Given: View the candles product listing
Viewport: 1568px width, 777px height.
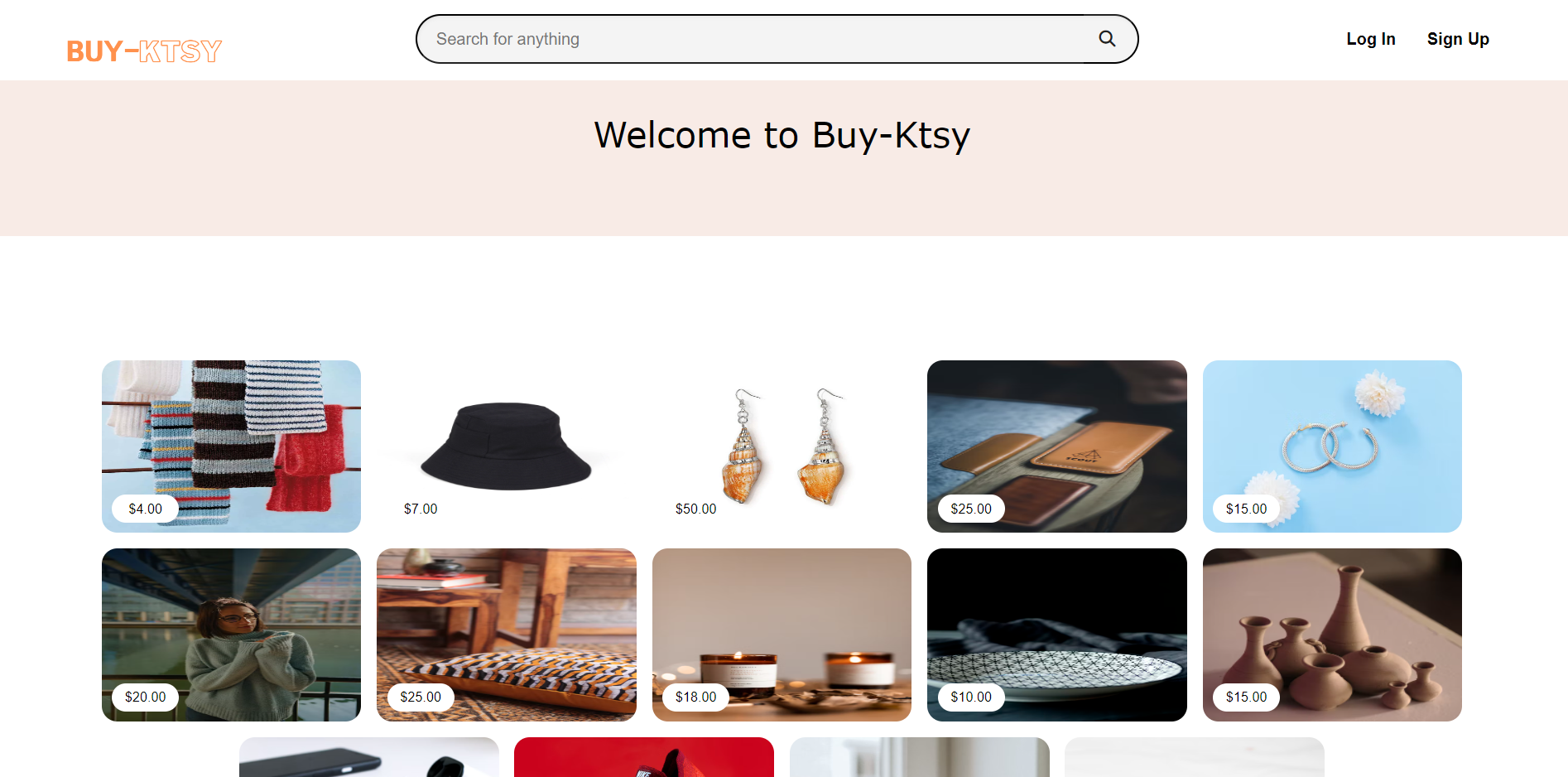Looking at the screenshot, I should [x=782, y=635].
